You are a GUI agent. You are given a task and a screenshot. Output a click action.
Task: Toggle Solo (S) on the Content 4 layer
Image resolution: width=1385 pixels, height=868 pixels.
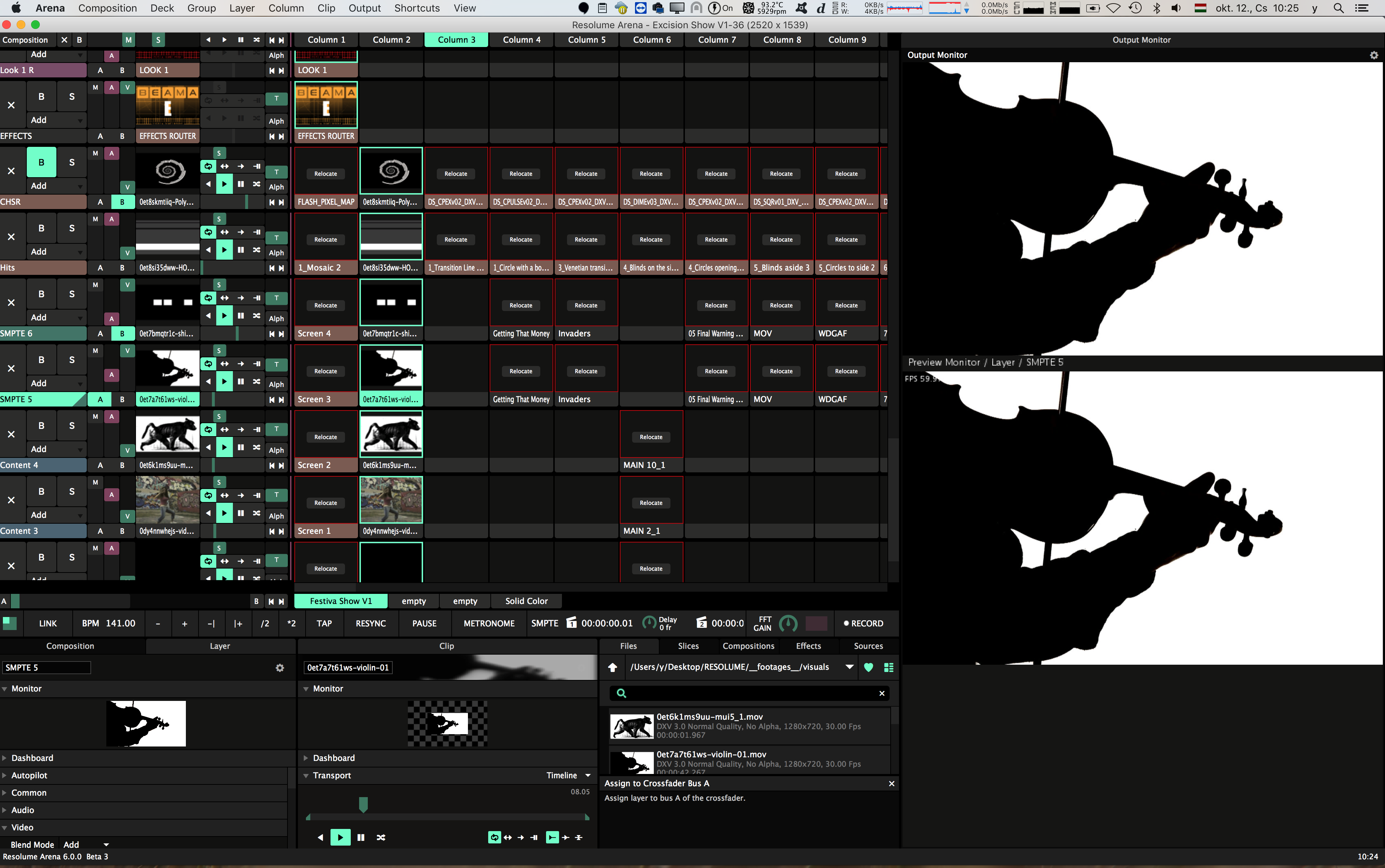coord(71,426)
